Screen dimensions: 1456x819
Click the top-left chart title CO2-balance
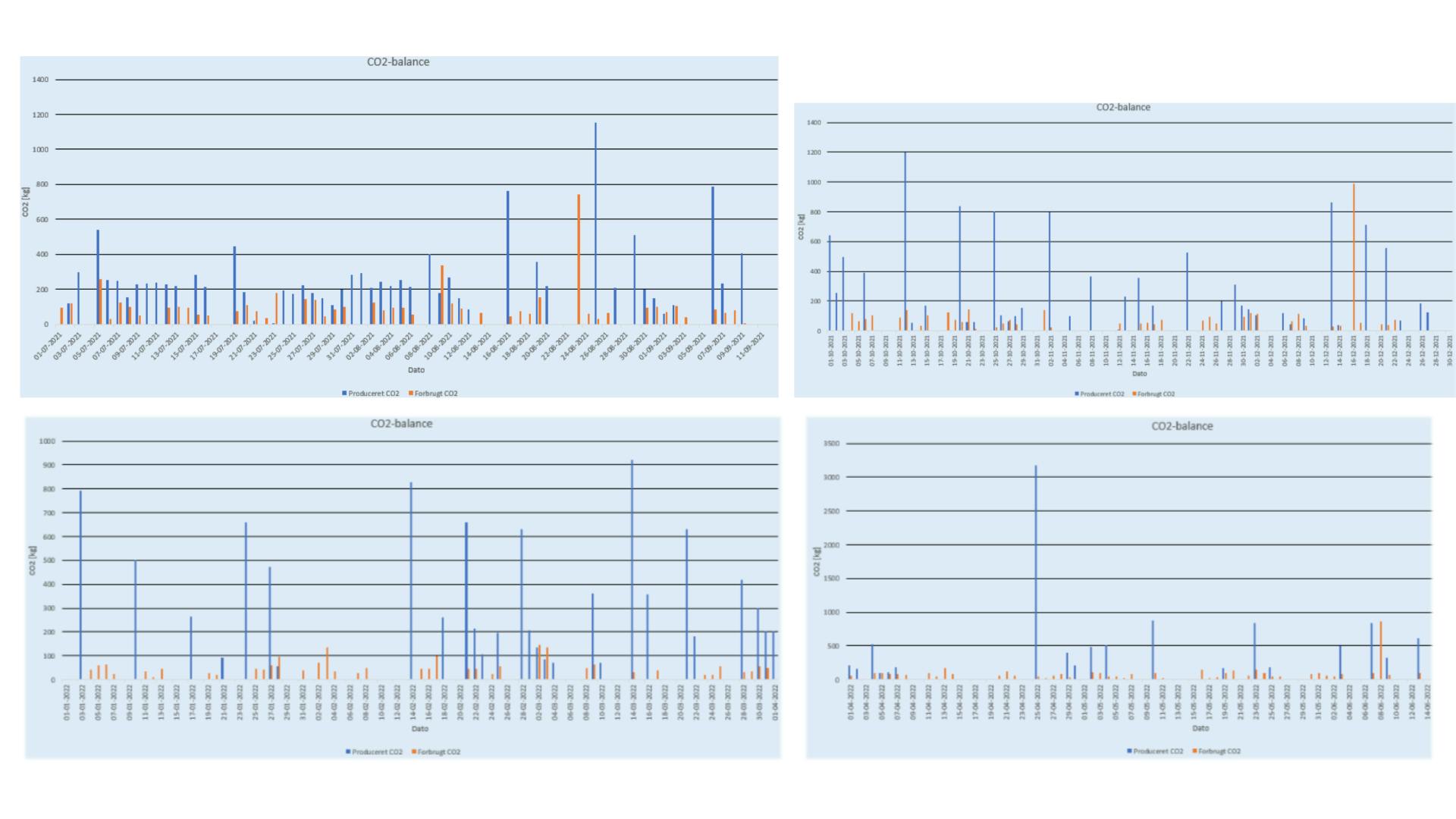(x=398, y=62)
